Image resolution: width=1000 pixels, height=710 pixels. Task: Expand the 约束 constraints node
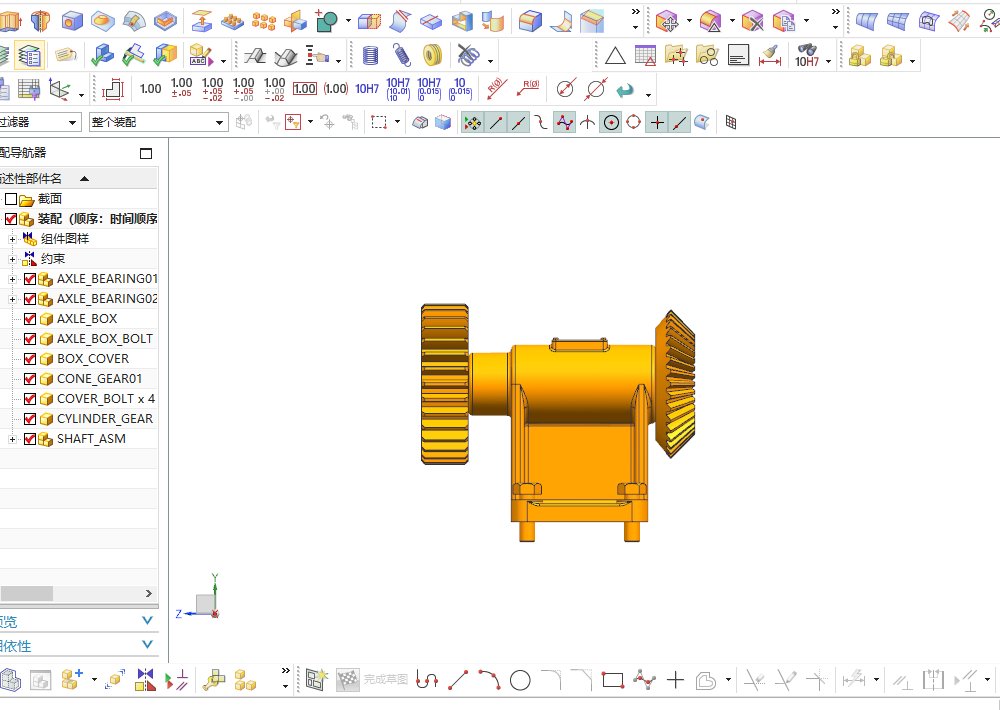click(x=12, y=259)
